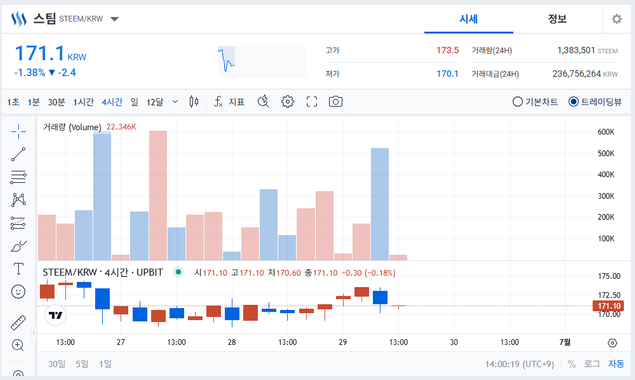The width and height of the screenshot is (635, 380).
Task: Click the green market status dot
Action: click(x=178, y=272)
